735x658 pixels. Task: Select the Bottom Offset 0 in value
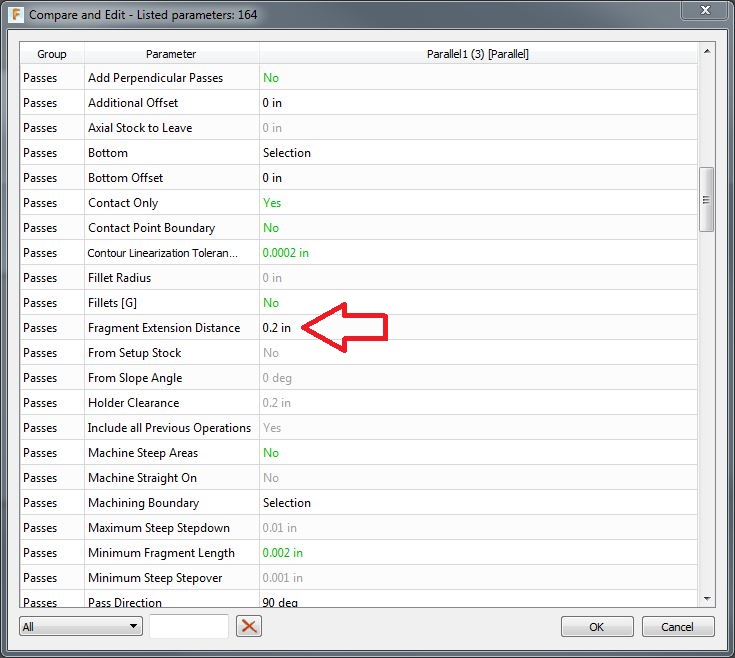click(272, 178)
